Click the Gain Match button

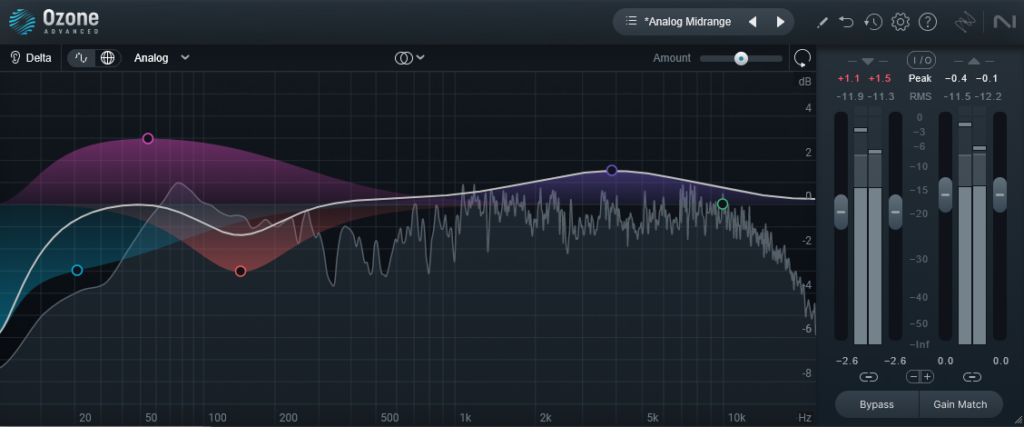960,404
